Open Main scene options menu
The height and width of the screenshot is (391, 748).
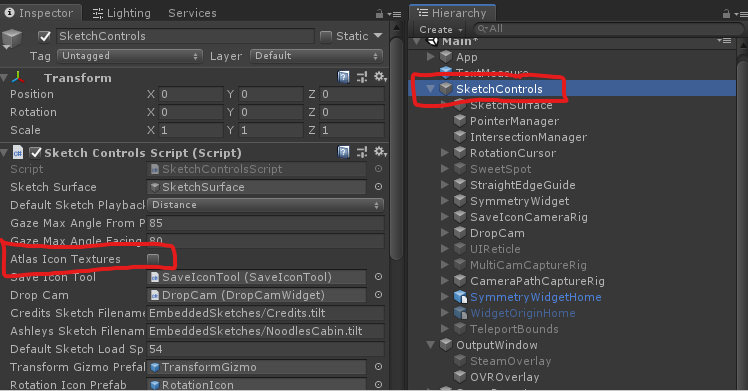(x=724, y=41)
